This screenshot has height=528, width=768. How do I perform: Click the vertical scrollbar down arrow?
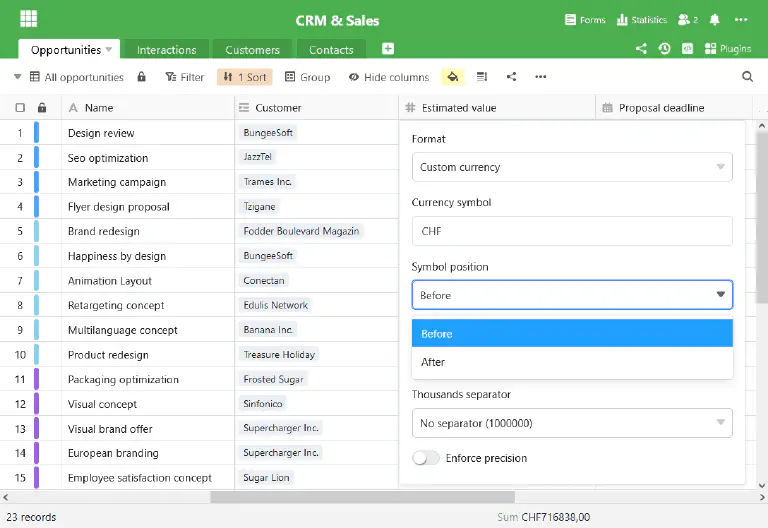(762, 485)
